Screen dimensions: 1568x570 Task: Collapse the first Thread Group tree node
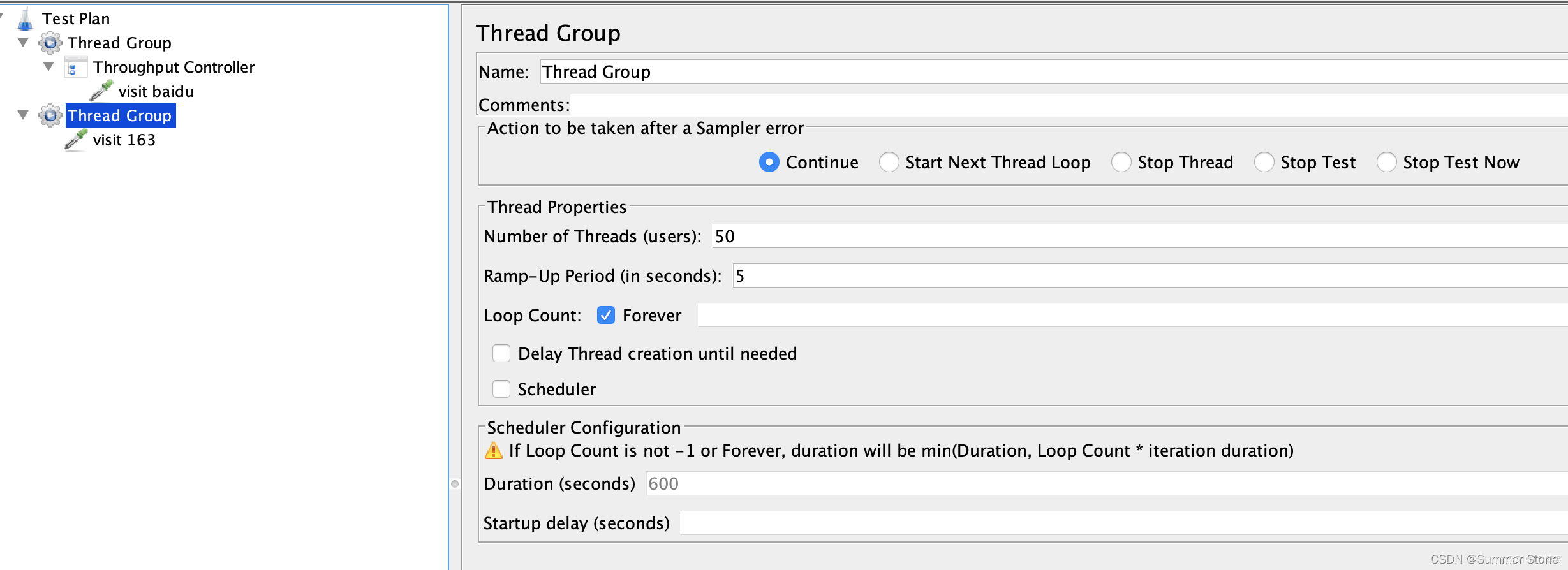click(24, 43)
